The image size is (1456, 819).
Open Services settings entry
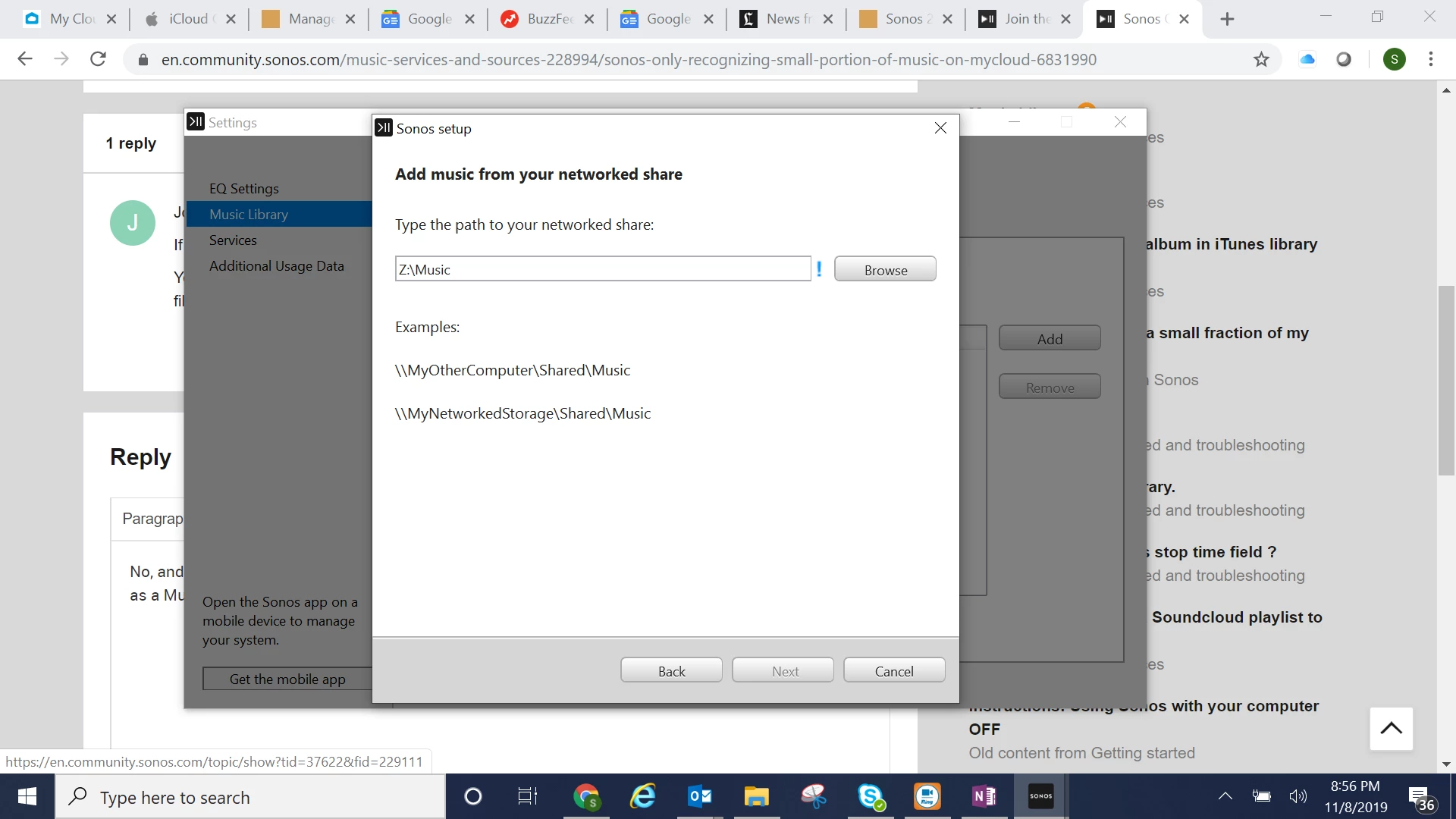coord(233,240)
